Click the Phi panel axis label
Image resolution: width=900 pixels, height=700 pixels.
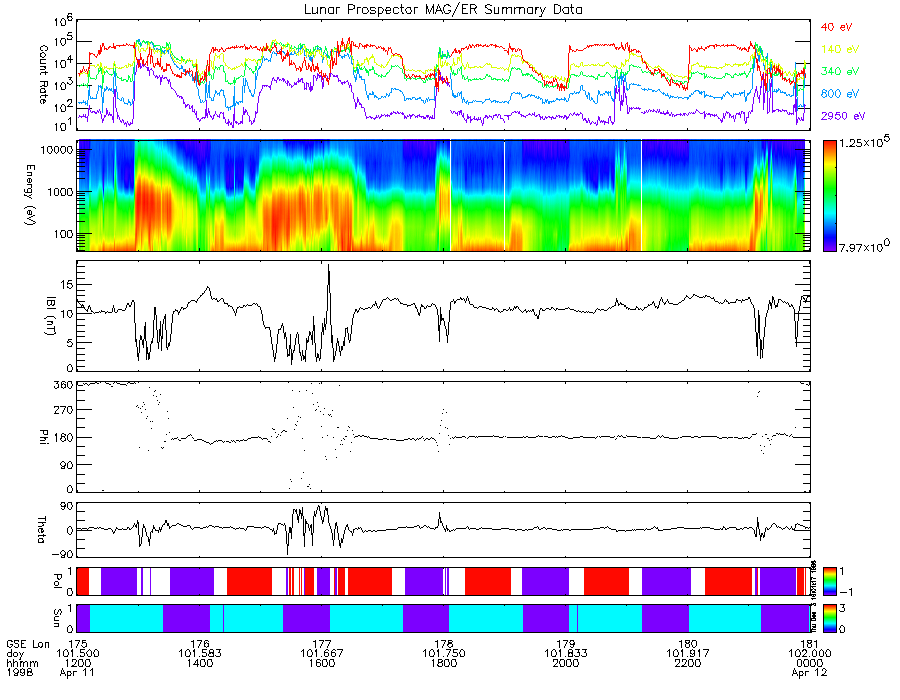pos(43,437)
